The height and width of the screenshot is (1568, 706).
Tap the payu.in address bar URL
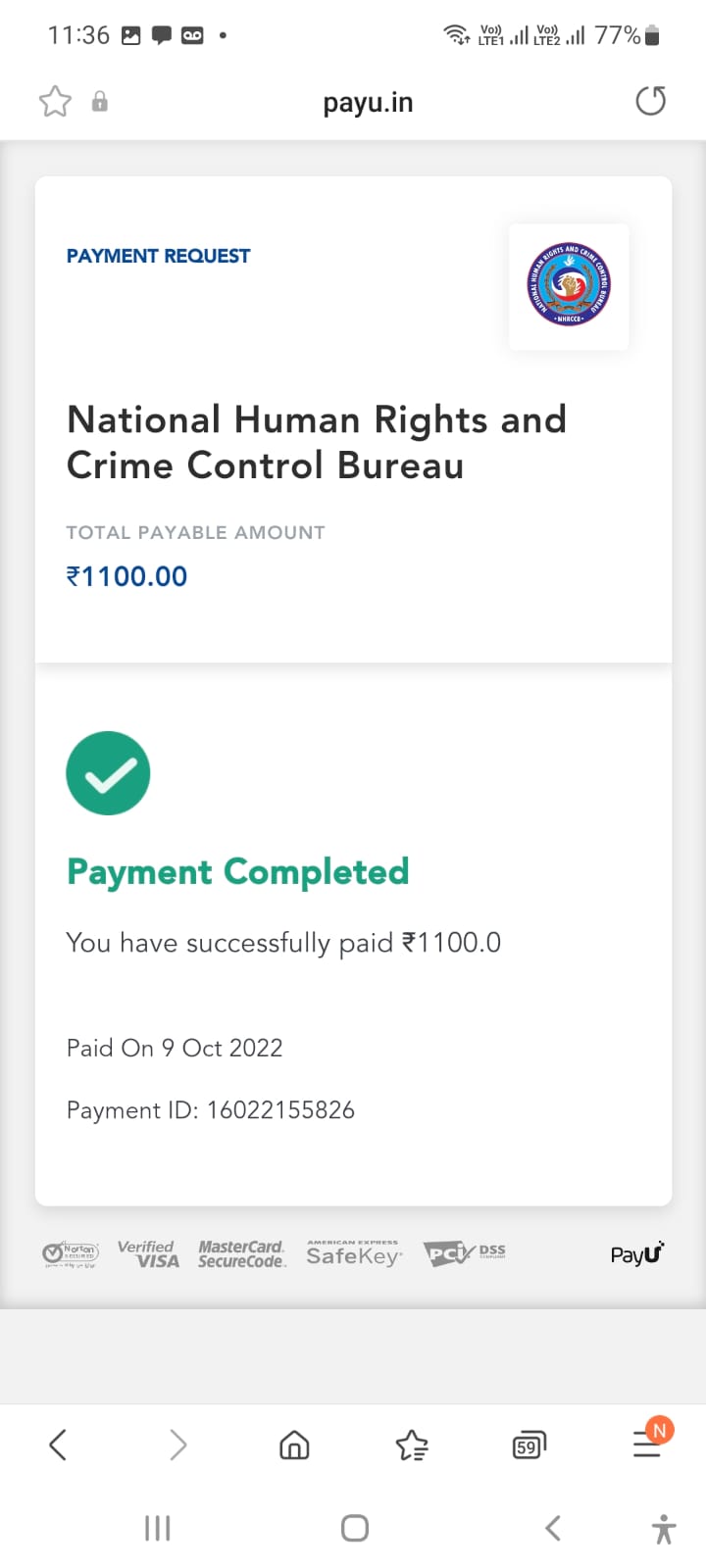click(x=368, y=103)
